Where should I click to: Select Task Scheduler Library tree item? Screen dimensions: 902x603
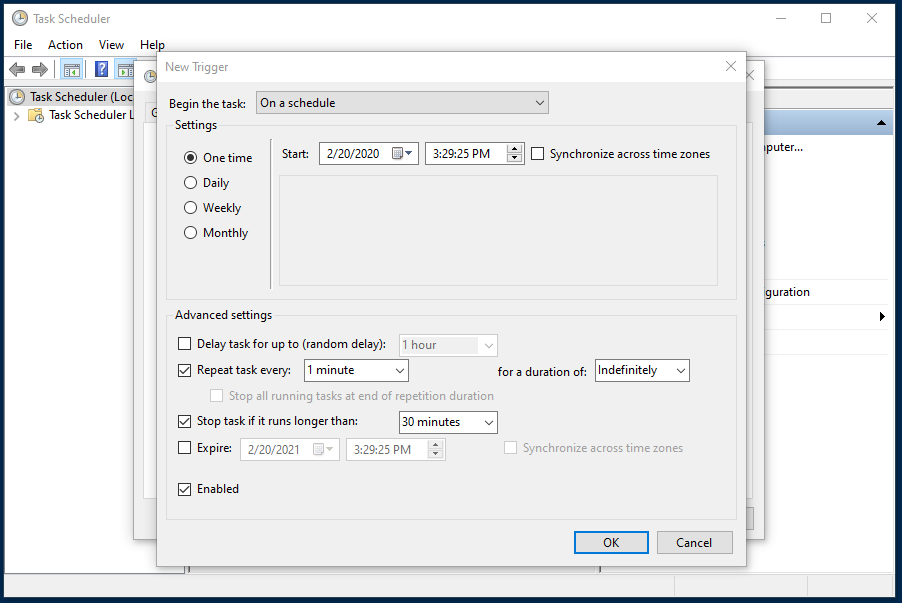click(x=91, y=115)
